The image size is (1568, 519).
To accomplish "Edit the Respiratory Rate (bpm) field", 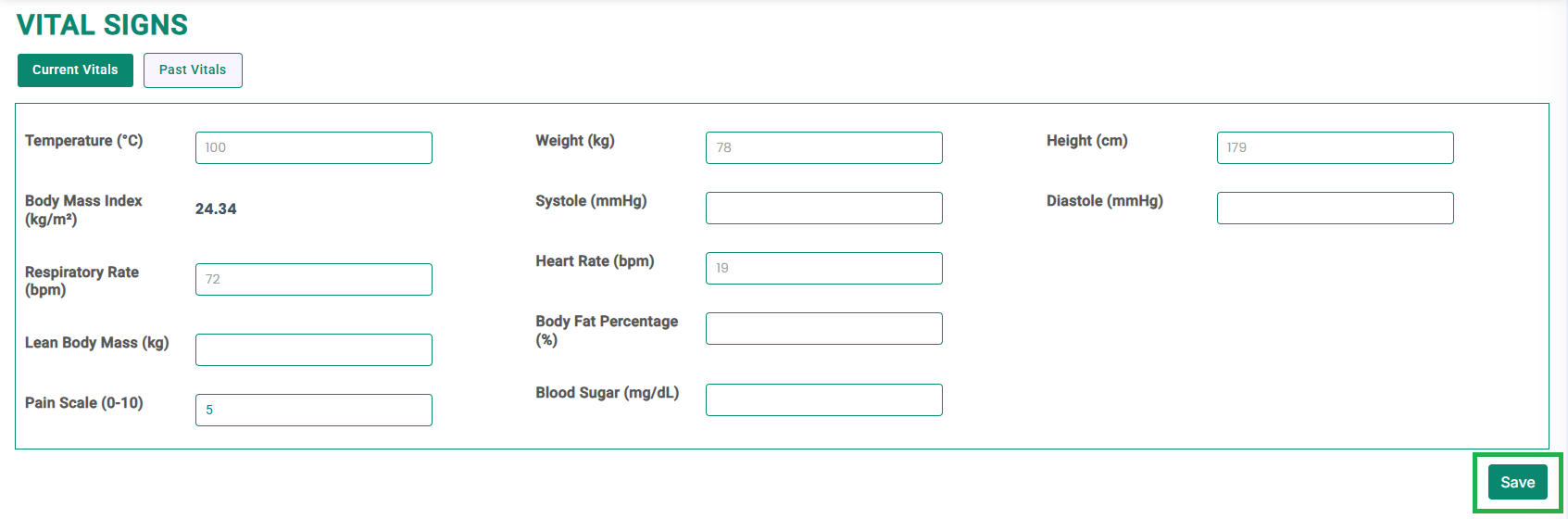I will (x=314, y=279).
